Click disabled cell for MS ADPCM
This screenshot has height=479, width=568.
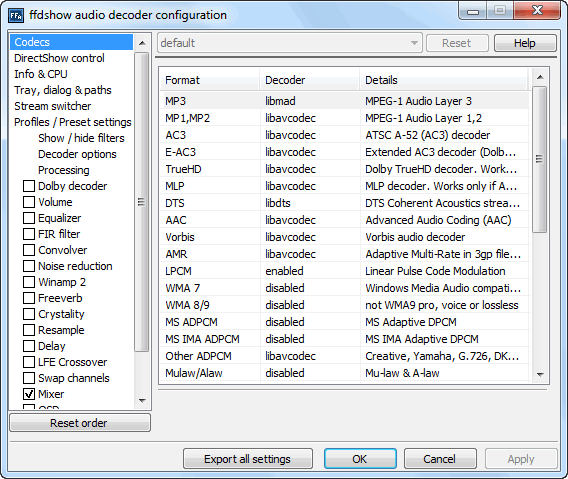[310, 322]
